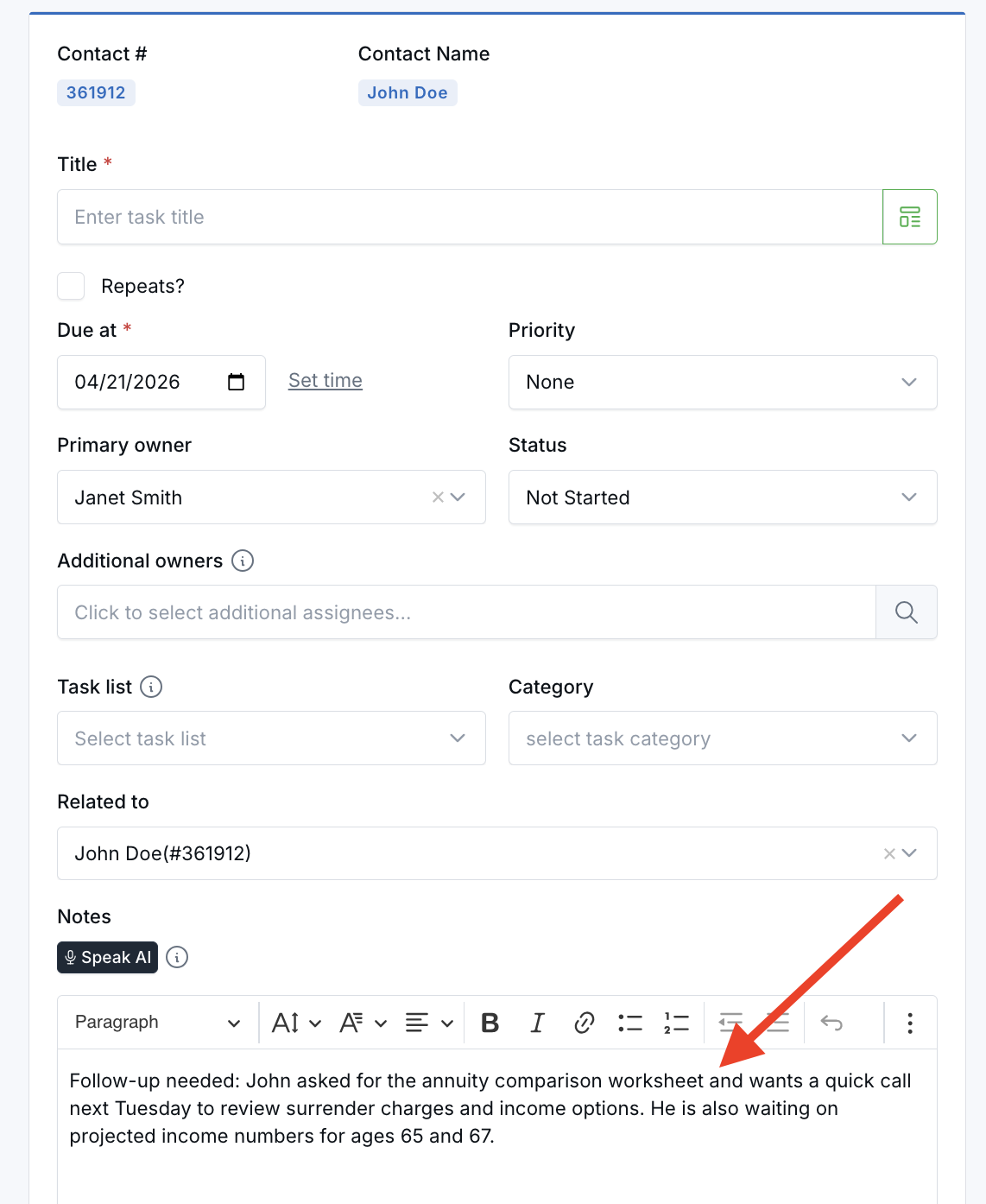The height and width of the screenshot is (1204, 986).
Task: Click the Set time link
Action: pyautogui.click(x=325, y=380)
